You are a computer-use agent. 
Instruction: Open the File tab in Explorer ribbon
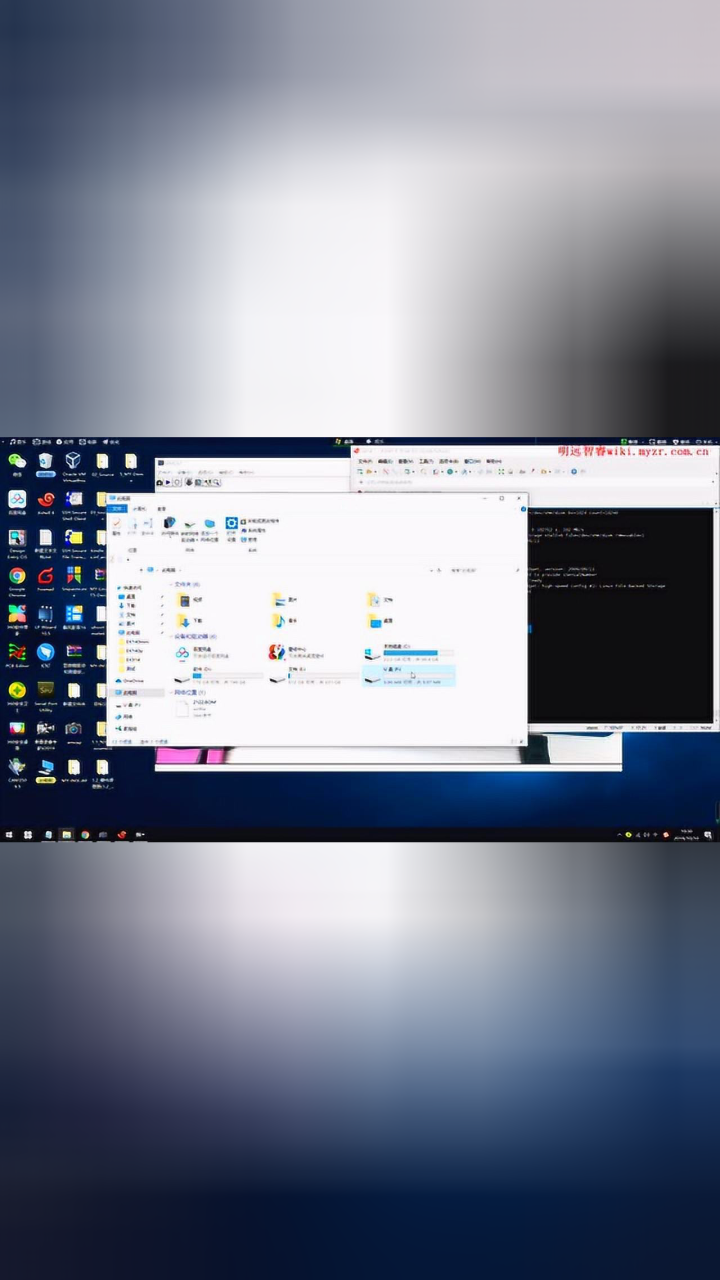pos(117,509)
